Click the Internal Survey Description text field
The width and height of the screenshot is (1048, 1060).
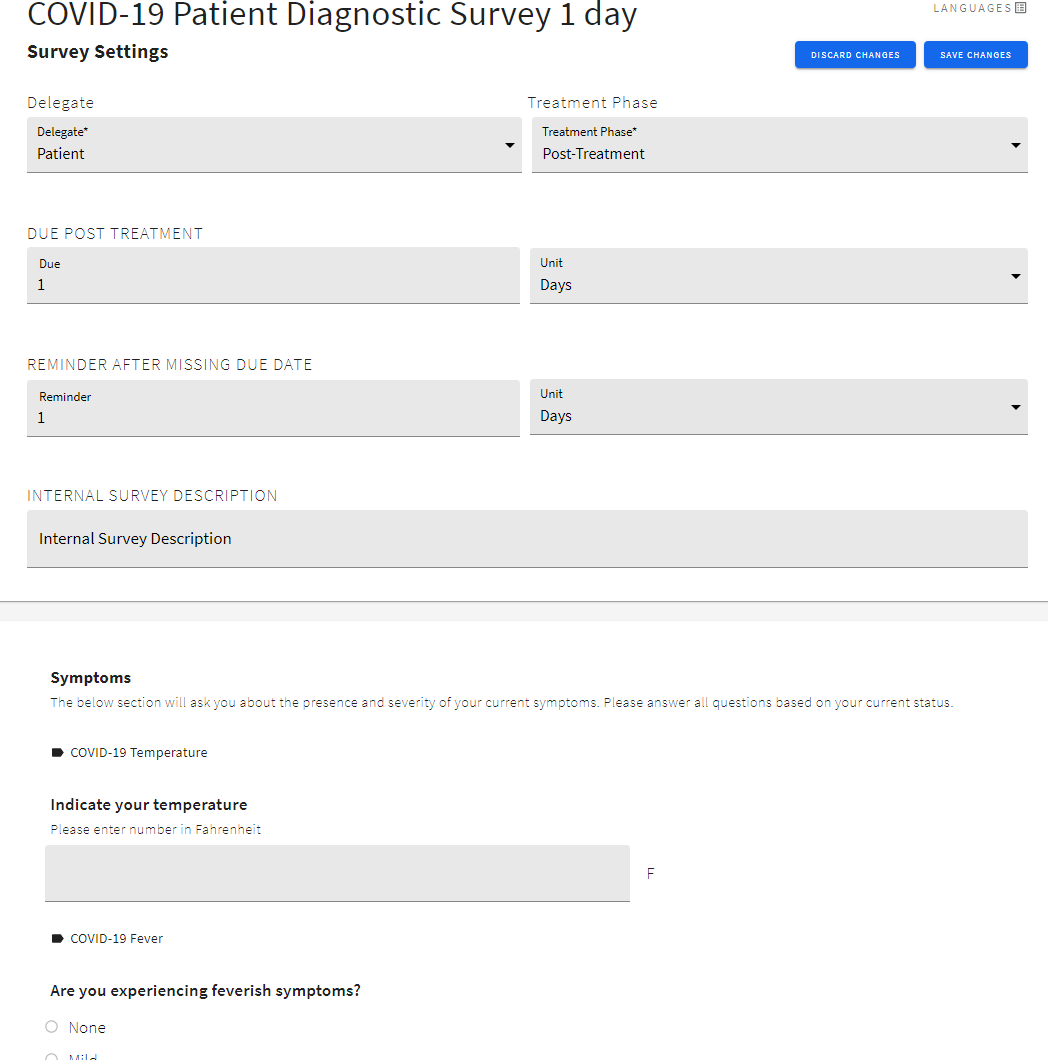[527, 539]
